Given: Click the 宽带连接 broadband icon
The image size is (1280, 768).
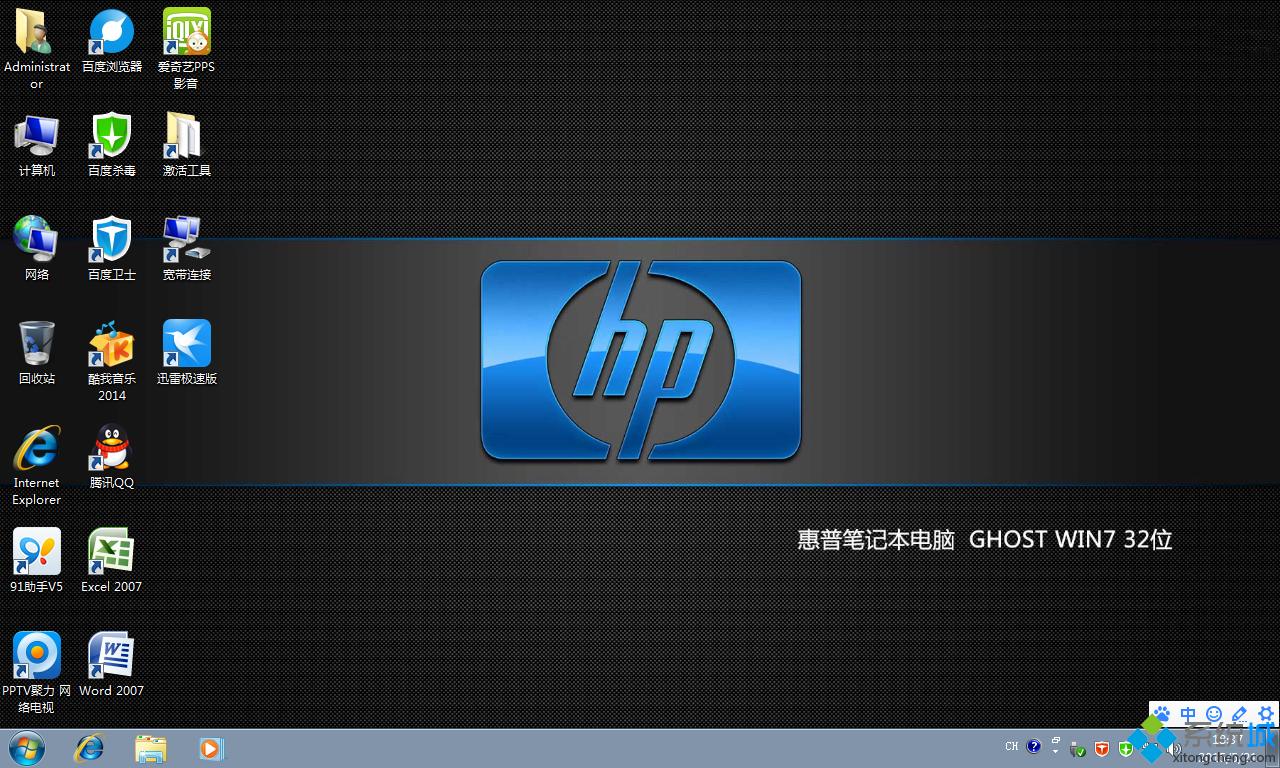Looking at the screenshot, I should click(x=187, y=240).
